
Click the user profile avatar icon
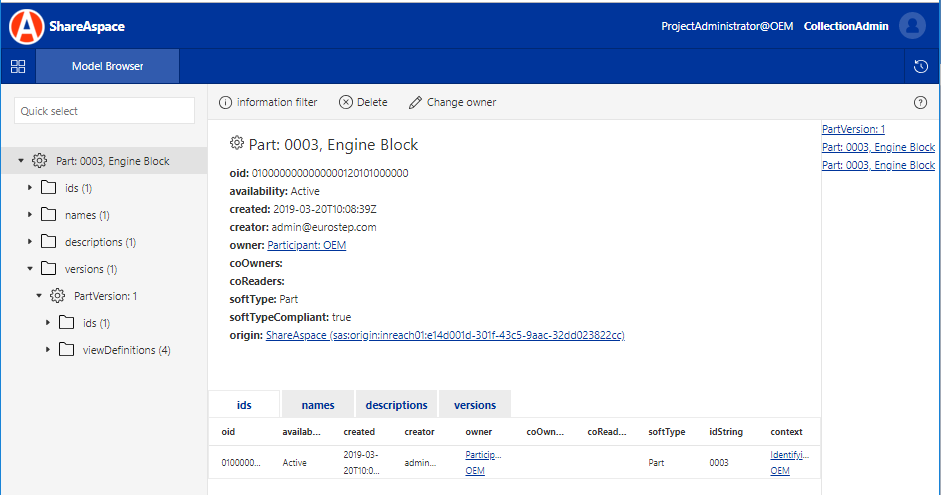point(911,27)
